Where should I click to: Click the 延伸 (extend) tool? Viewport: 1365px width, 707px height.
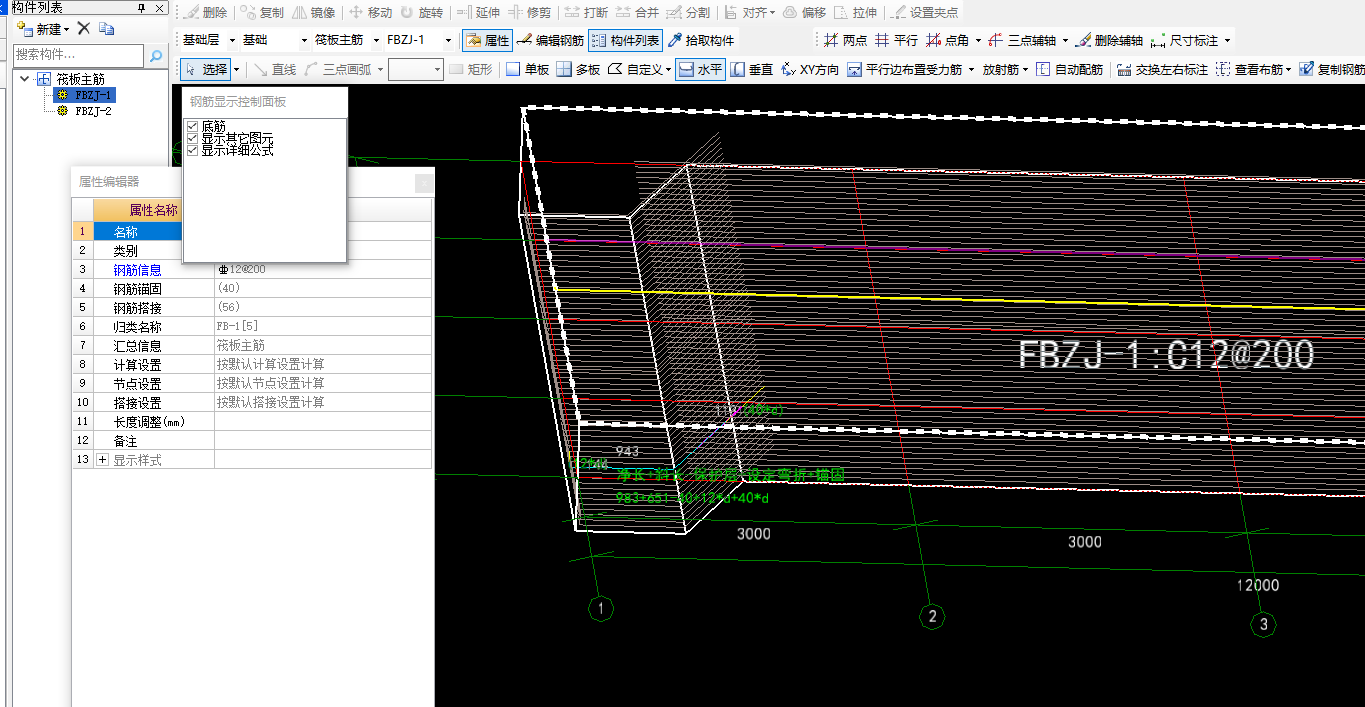[x=479, y=13]
